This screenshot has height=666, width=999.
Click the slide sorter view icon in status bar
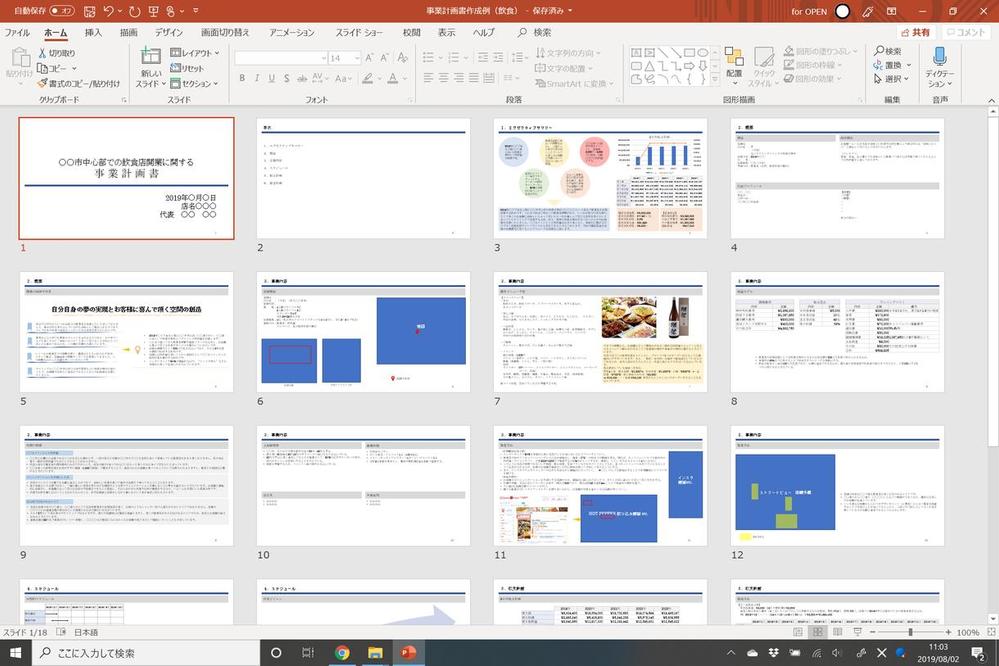[x=817, y=632]
